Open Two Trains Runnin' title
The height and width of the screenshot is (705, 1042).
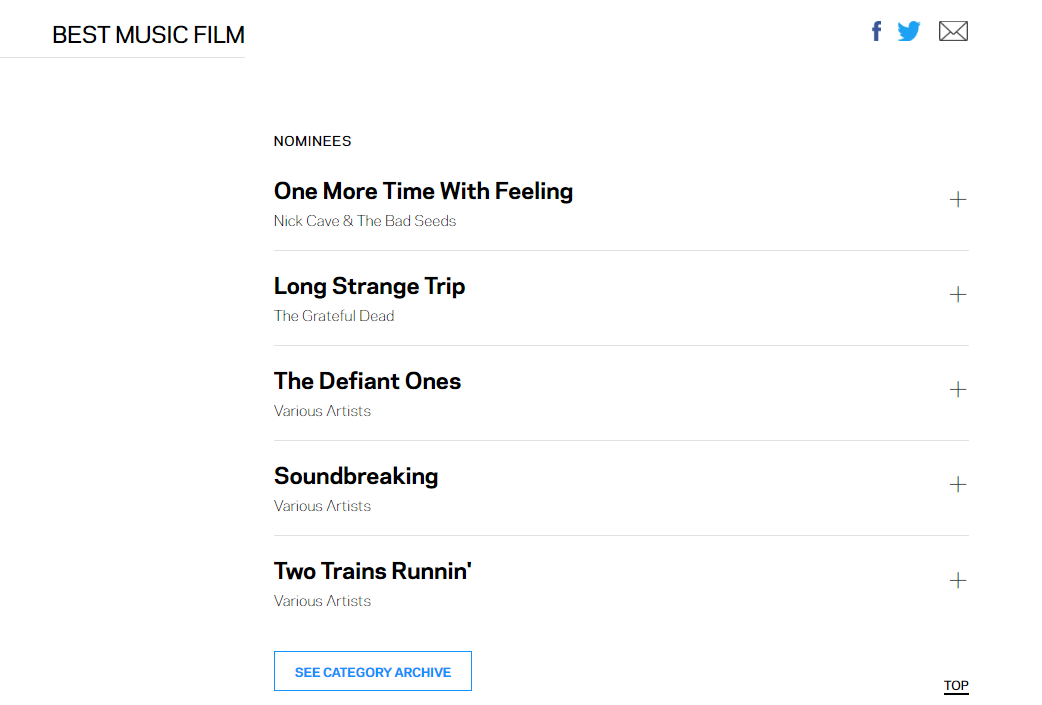372,571
